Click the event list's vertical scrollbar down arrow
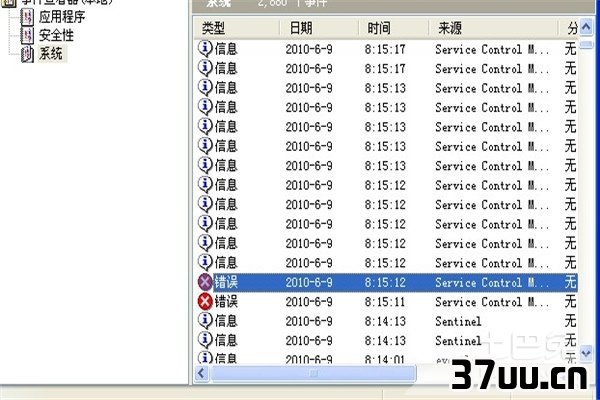The image size is (600, 400). pyautogui.click(x=586, y=353)
